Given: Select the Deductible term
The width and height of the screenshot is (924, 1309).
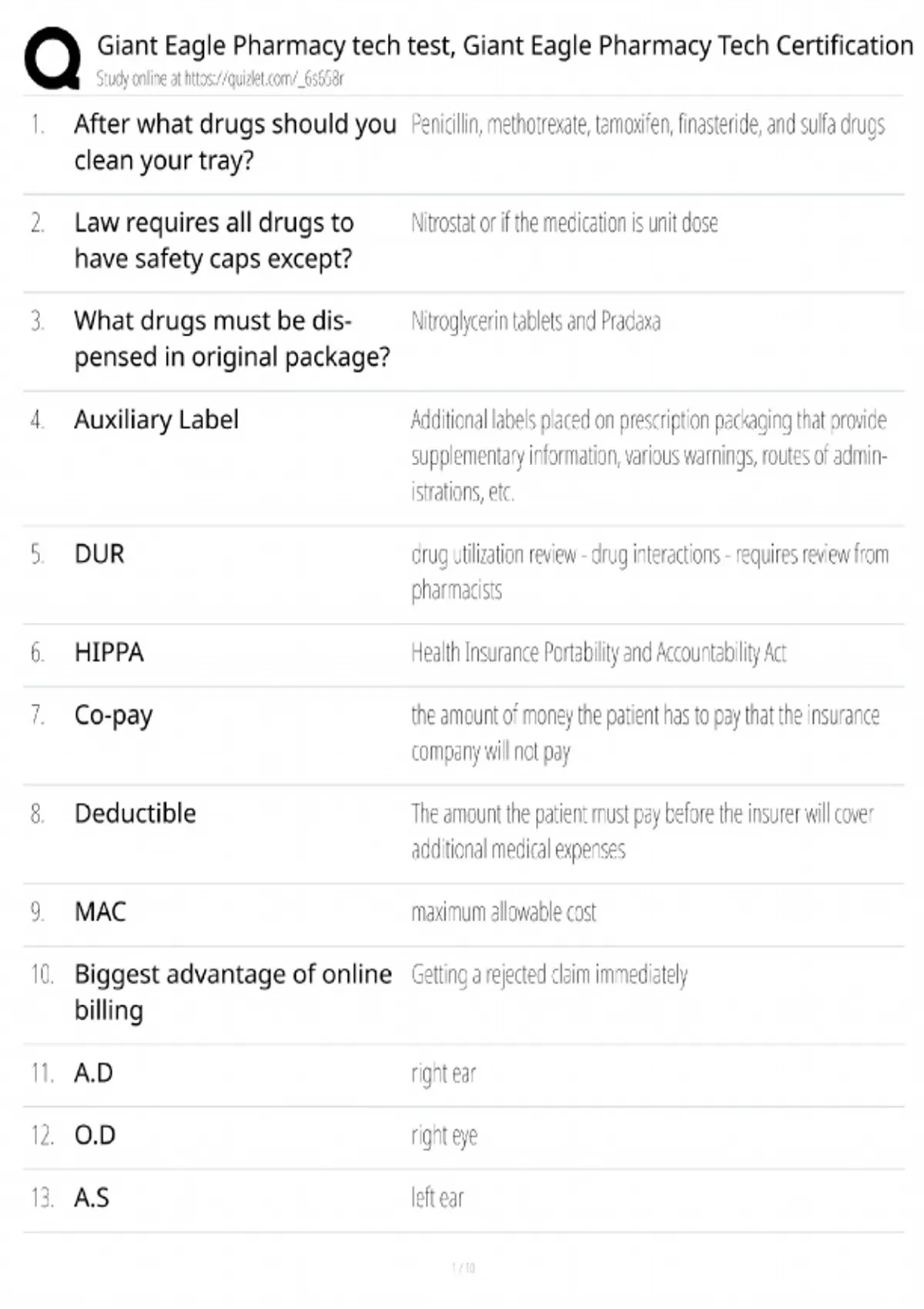Looking at the screenshot, I should pos(135,813).
